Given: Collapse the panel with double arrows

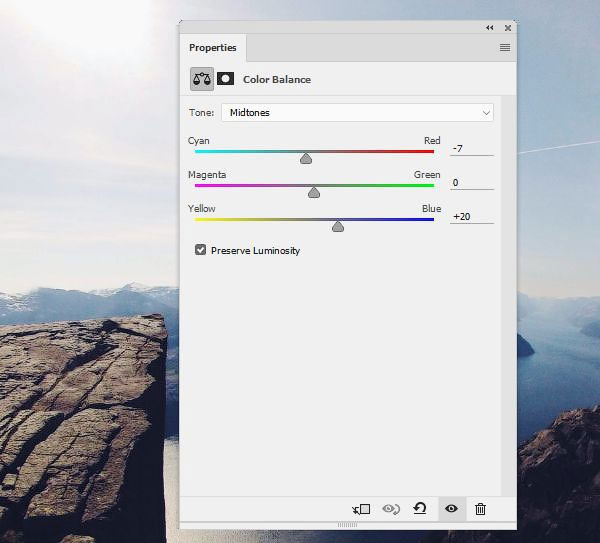Looking at the screenshot, I should tap(489, 28).
